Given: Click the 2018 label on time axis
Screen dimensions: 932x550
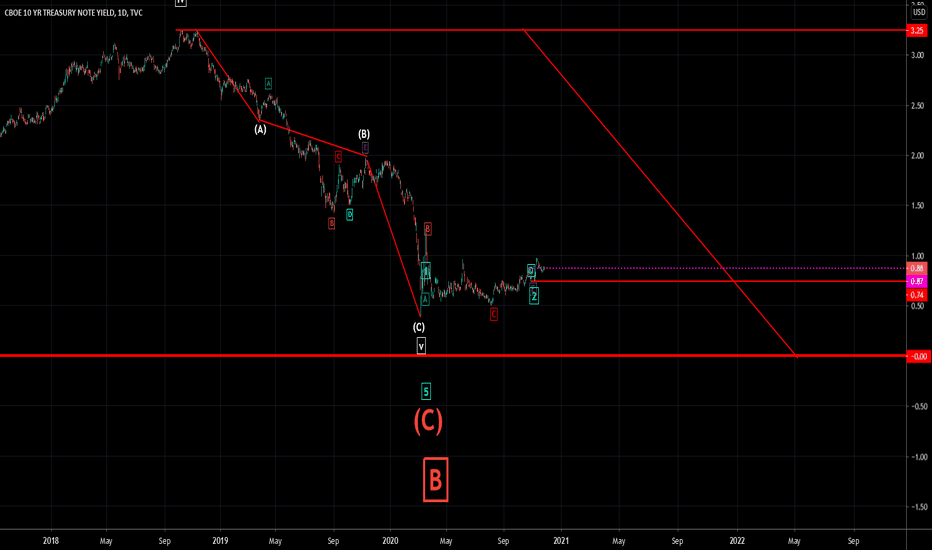Looking at the screenshot, I should pos(51,541).
